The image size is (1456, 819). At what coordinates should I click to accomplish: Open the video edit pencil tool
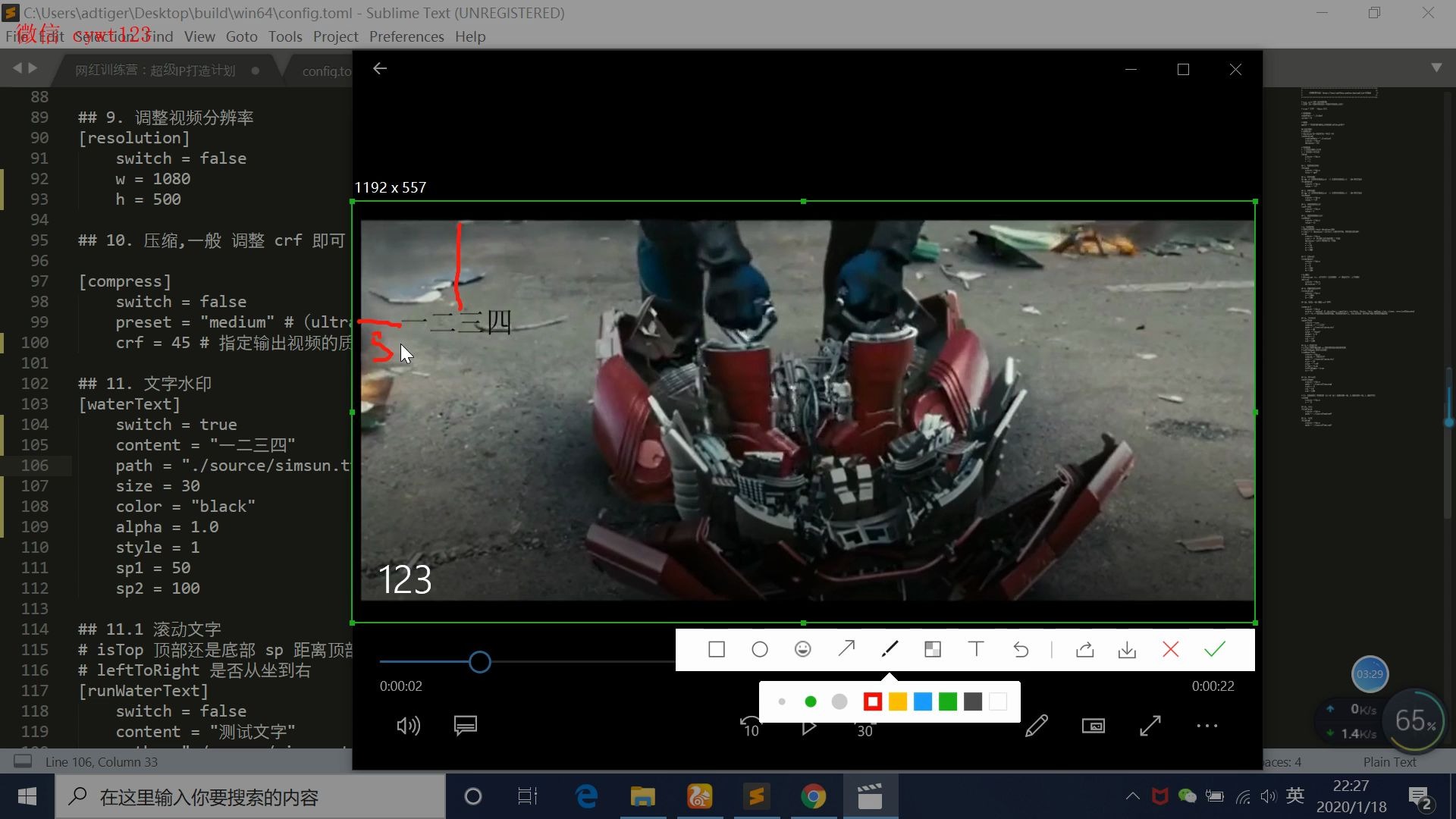tap(1037, 726)
